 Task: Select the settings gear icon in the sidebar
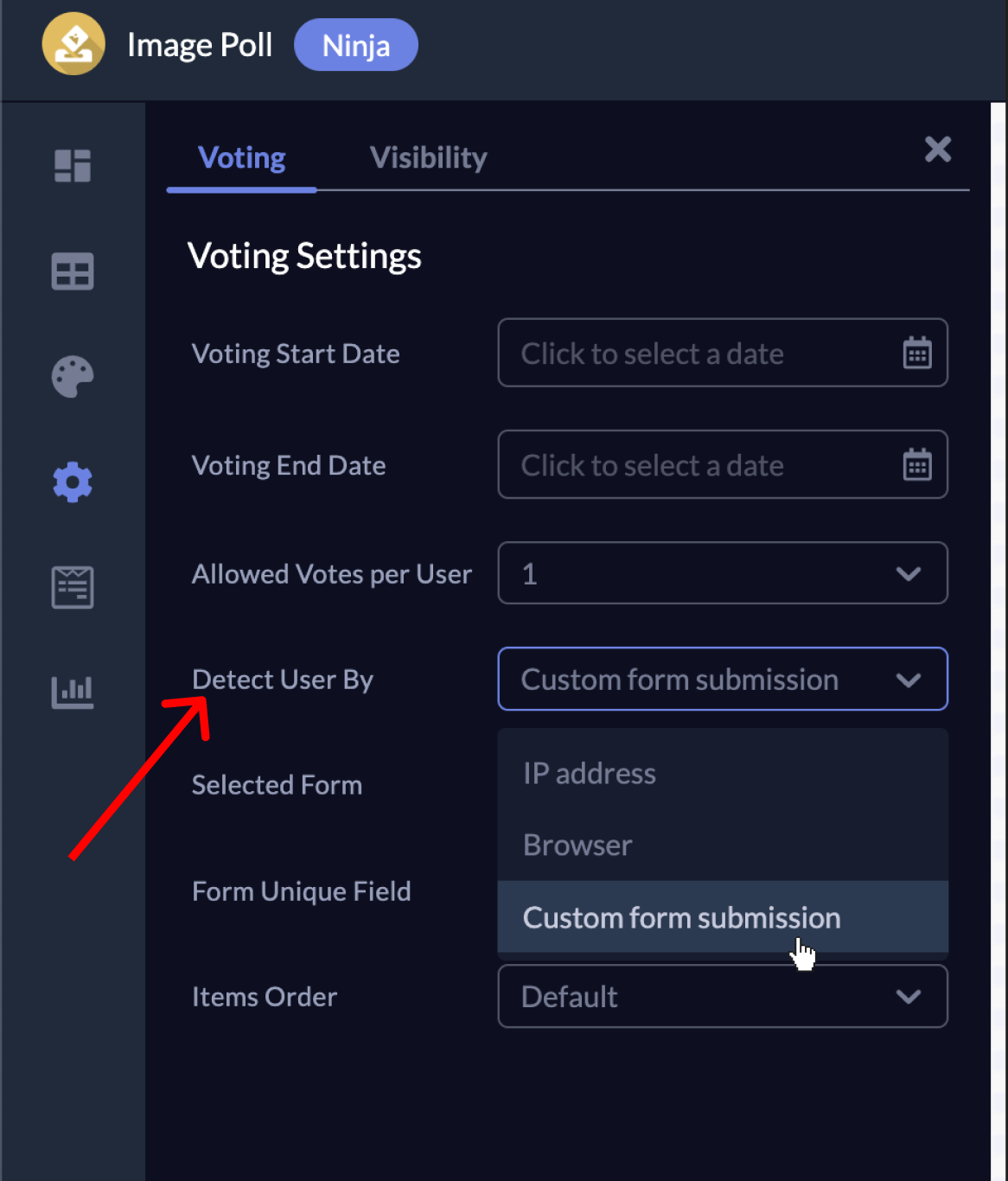pos(73,482)
